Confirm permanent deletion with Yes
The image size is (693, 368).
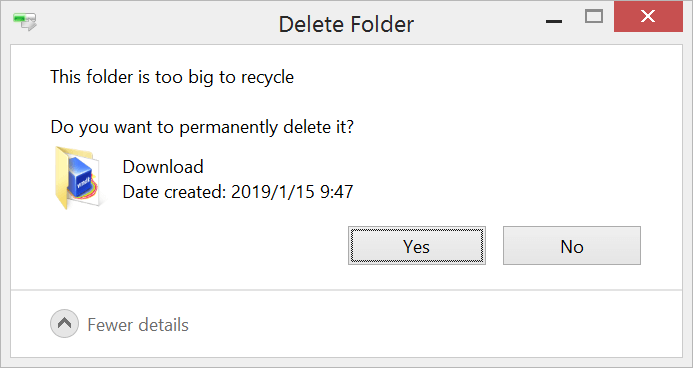coord(417,246)
